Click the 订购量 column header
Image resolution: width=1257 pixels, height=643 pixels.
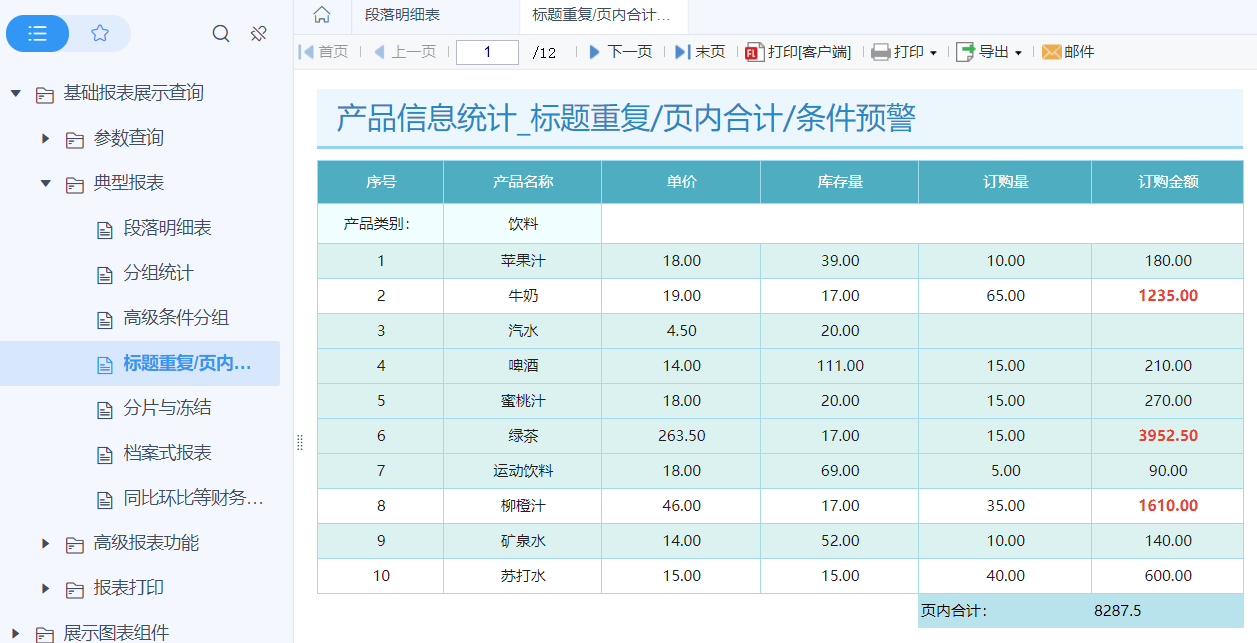click(1005, 182)
